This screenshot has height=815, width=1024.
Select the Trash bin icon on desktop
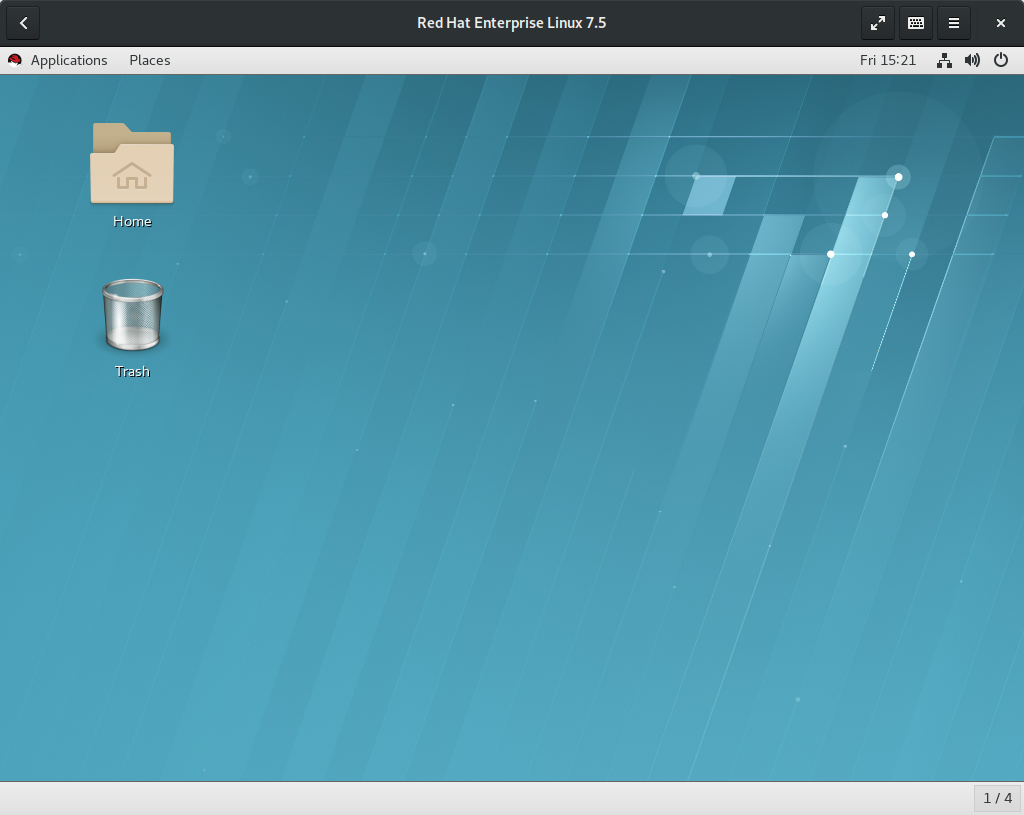[133, 315]
